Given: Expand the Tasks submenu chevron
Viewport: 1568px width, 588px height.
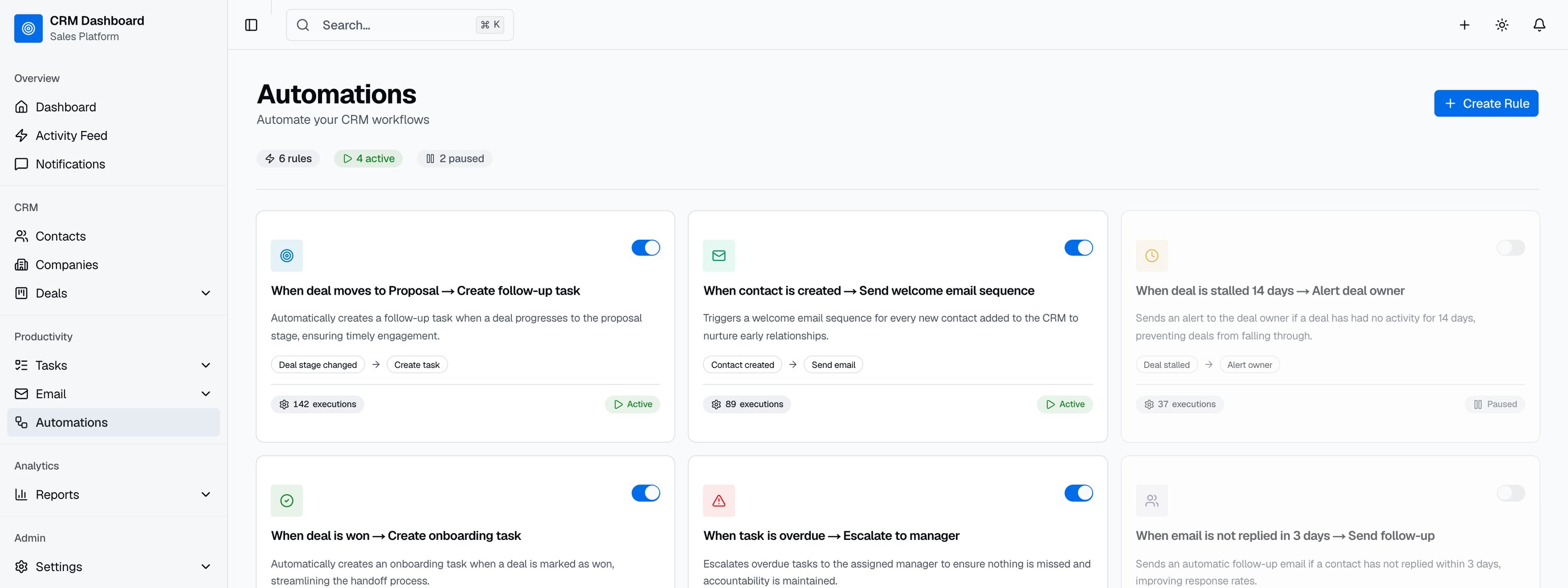Looking at the screenshot, I should pyautogui.click(x=206, y=365).
